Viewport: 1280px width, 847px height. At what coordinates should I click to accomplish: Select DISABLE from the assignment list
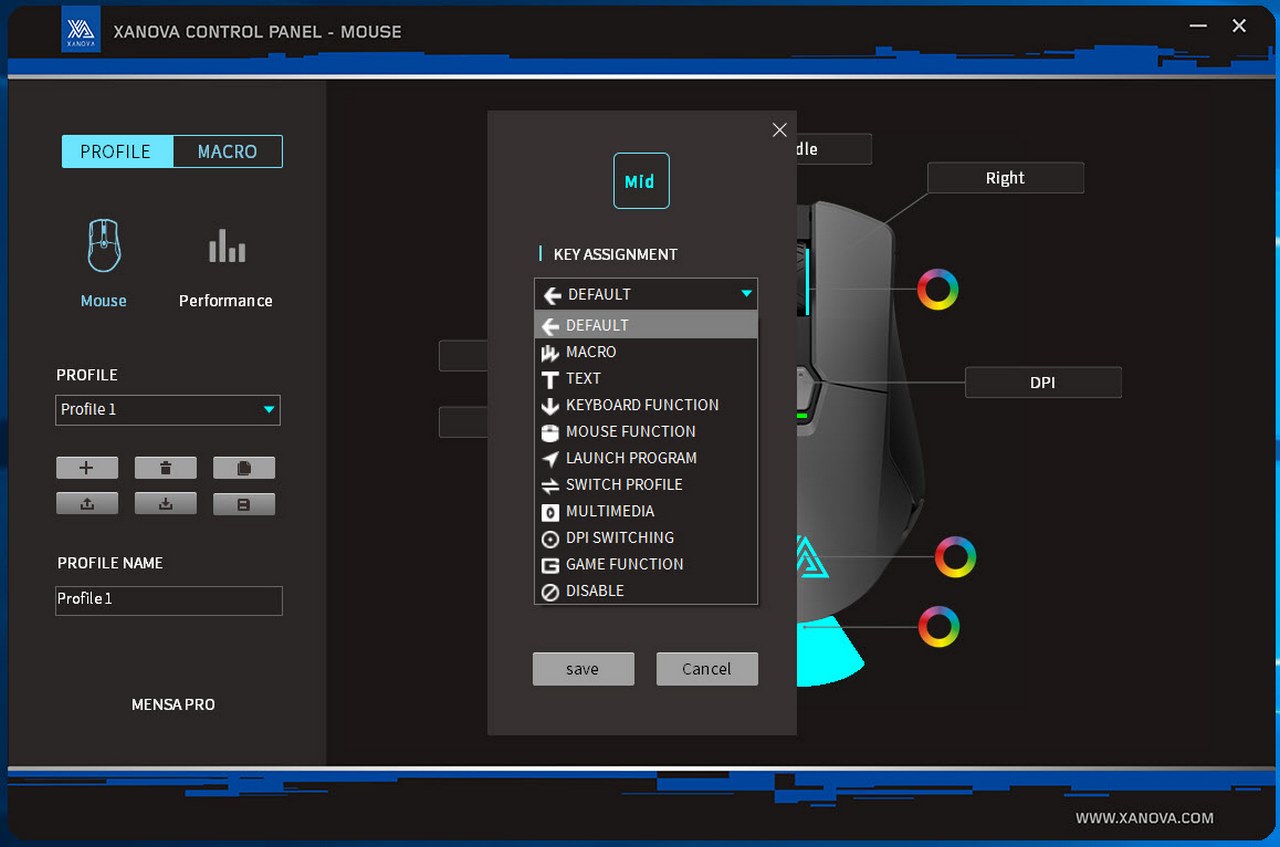pyautogui.click(x=646, y=591)
